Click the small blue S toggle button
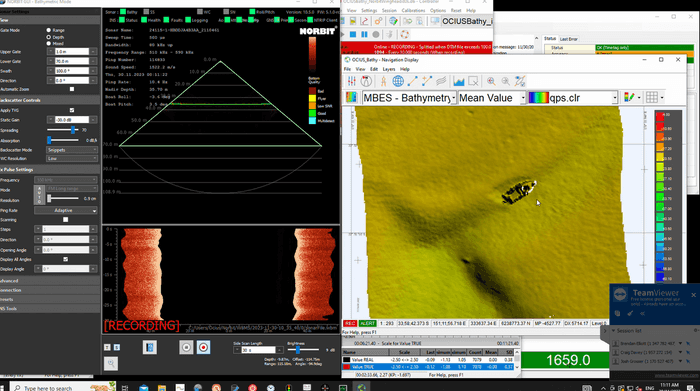Image resolution: width=700 pixels, height=391 pixels. point(117,347)
